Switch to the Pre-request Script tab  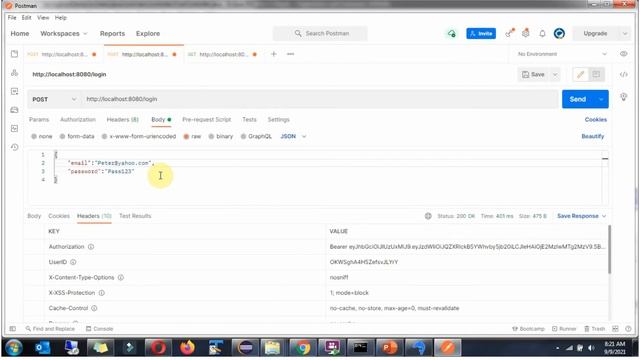pos(207,120)
